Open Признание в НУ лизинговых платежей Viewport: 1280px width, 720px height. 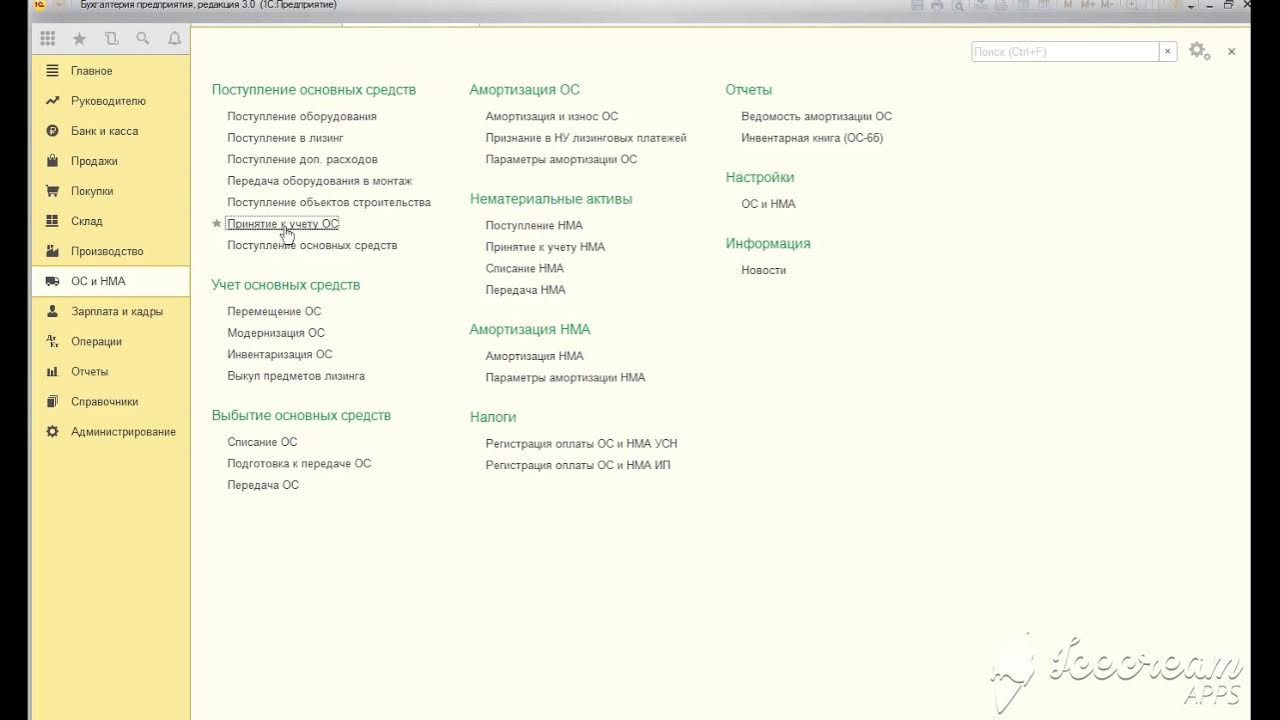[586, 138]
